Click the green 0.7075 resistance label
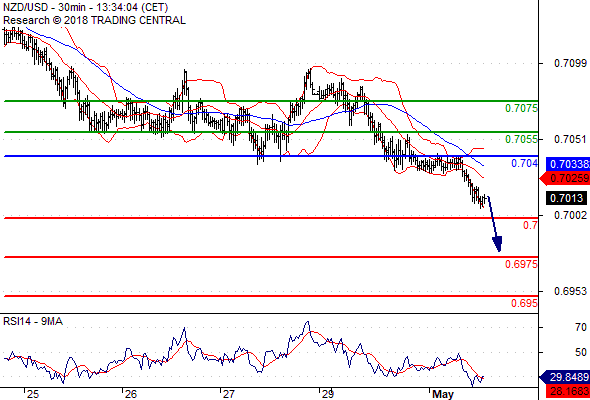Screen dimensions: 590x400 [521, 108]
